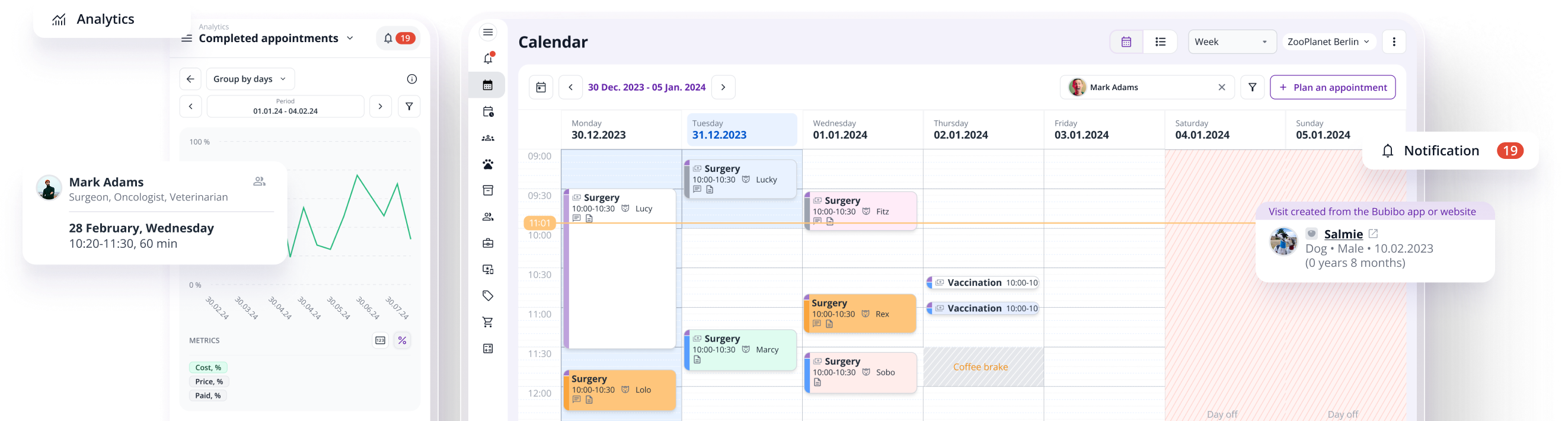Screen dimensions: 1568x421
Task: Select the Cost, % metric chip
Action: click(207, 368)
